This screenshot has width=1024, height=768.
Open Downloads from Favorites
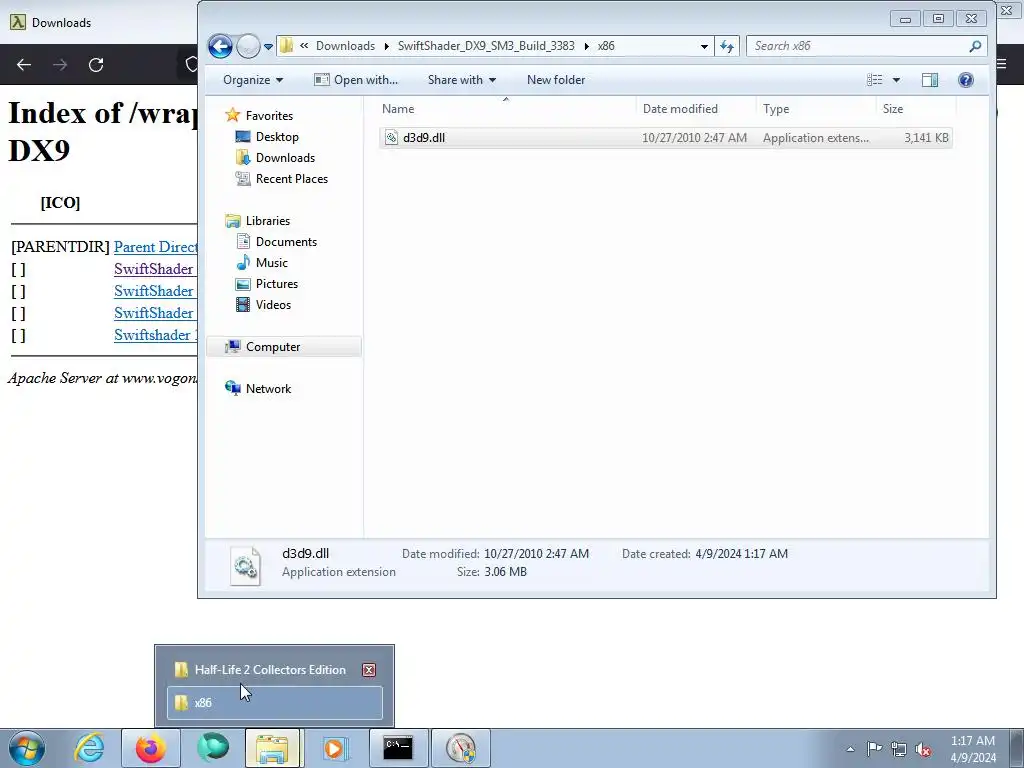pyautogui.click(x=285, y=157)
